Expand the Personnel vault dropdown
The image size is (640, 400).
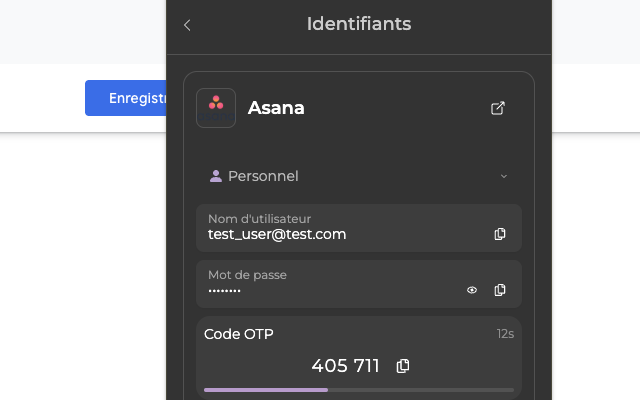click(x=504, y=176)
